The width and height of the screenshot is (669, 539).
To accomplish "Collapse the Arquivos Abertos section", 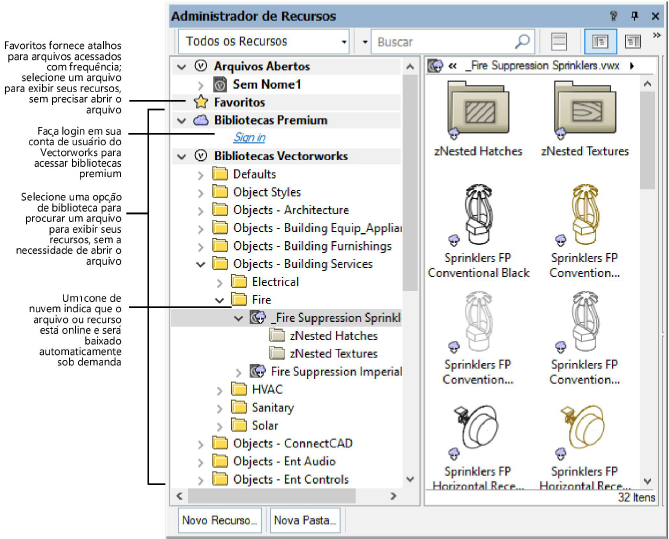I will [182, 67].
